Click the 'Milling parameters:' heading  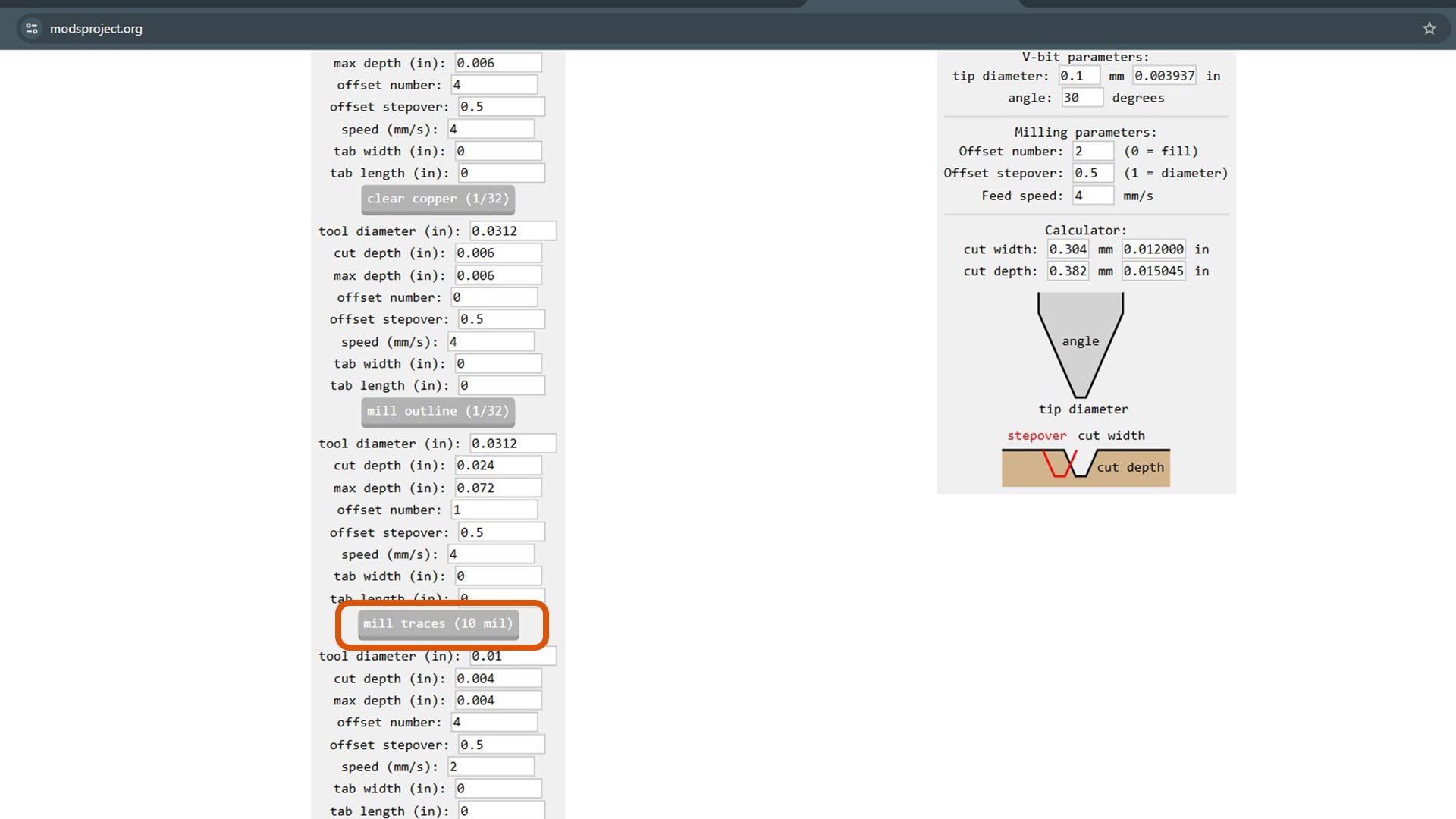tap(1085, 132)
